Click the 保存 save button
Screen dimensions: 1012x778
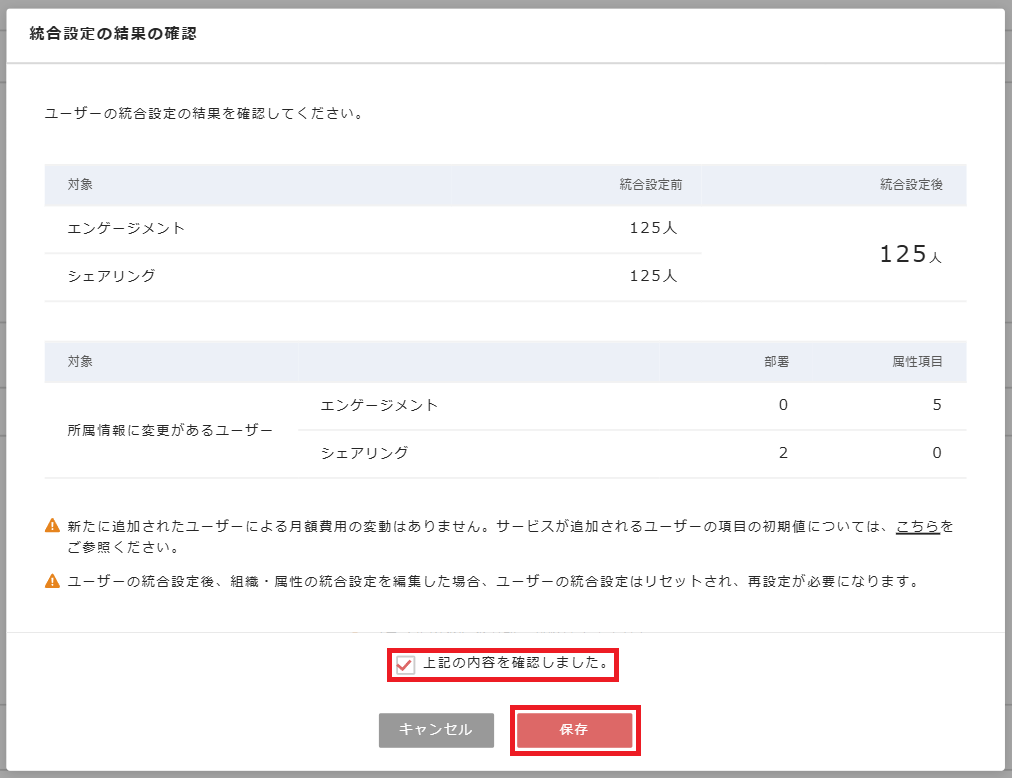pos(575,730)
